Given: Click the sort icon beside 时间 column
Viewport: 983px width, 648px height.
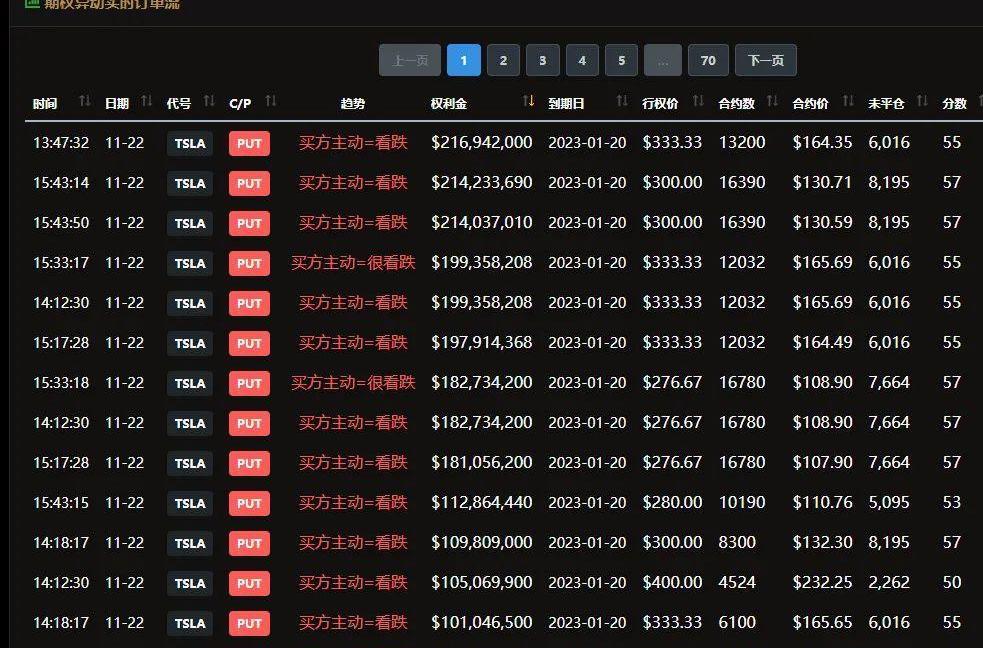Looking at the screenshot, I should [x=85, y=102].
